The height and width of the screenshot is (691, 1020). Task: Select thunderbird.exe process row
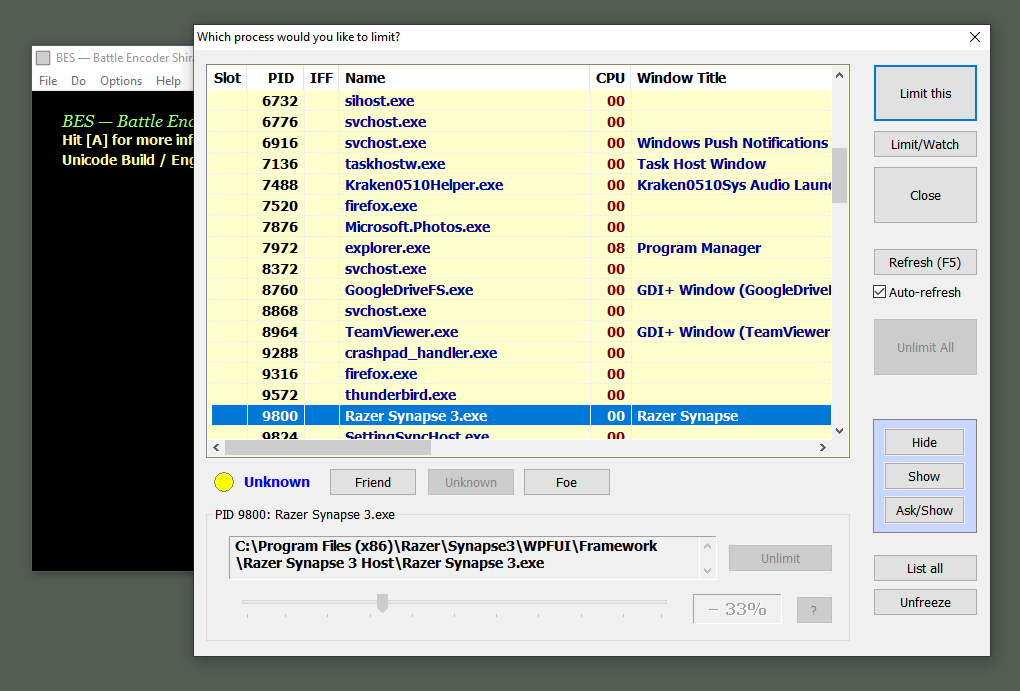pyautogui.click(x=521, y=394)
